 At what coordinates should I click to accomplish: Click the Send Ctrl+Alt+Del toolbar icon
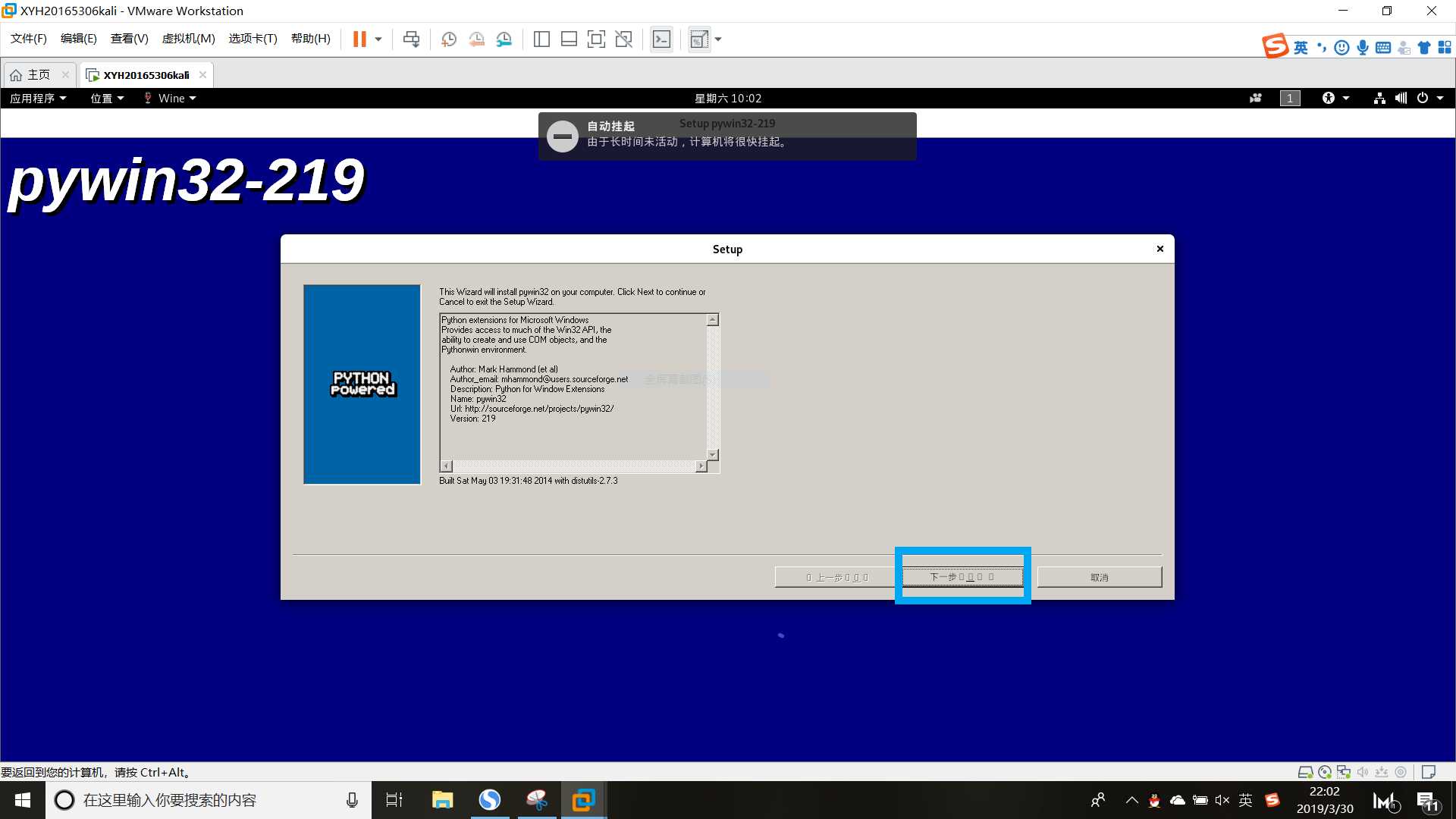click(x=411, y=39)
